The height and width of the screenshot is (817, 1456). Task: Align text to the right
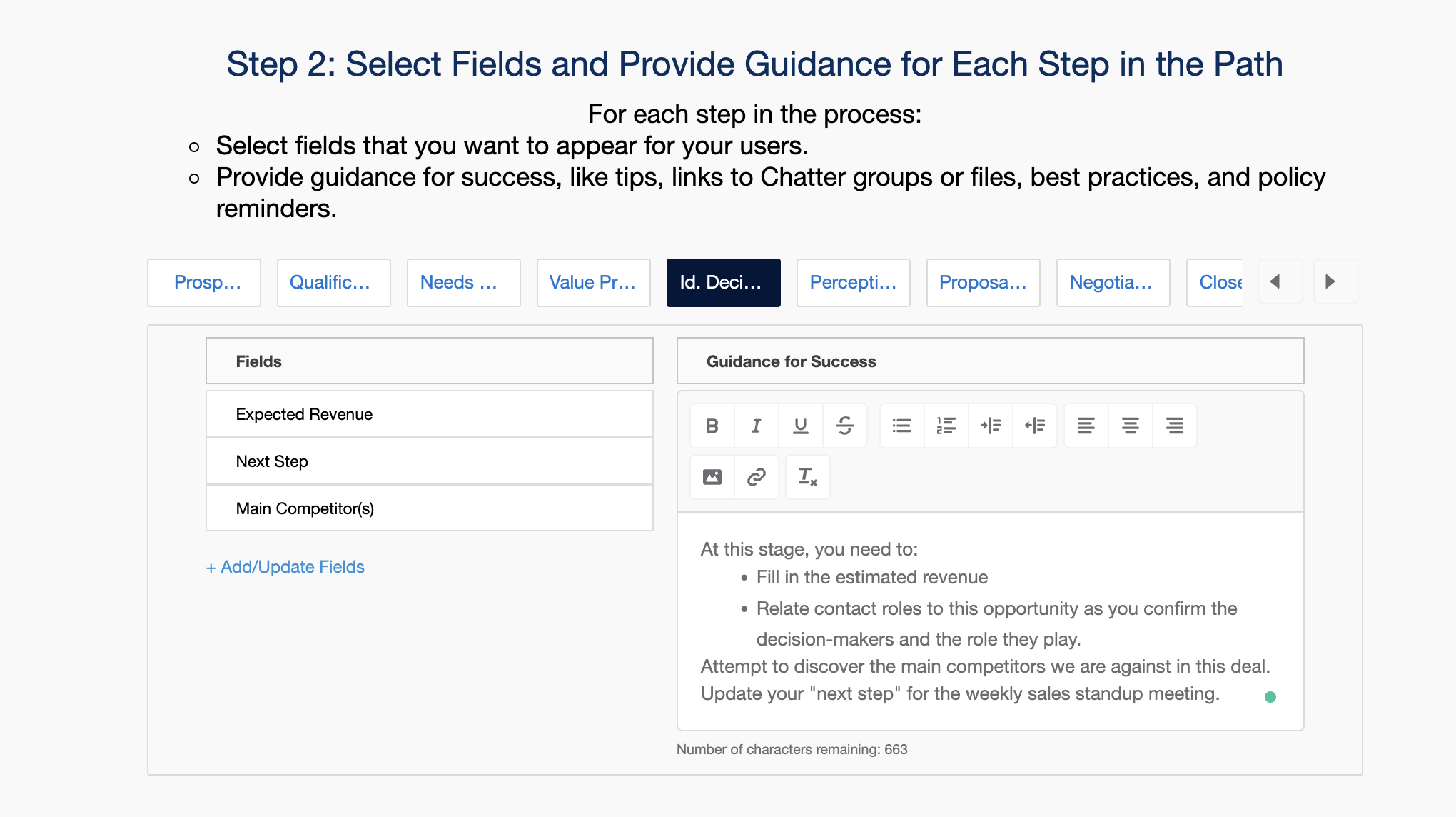(x=1174, y=426)
